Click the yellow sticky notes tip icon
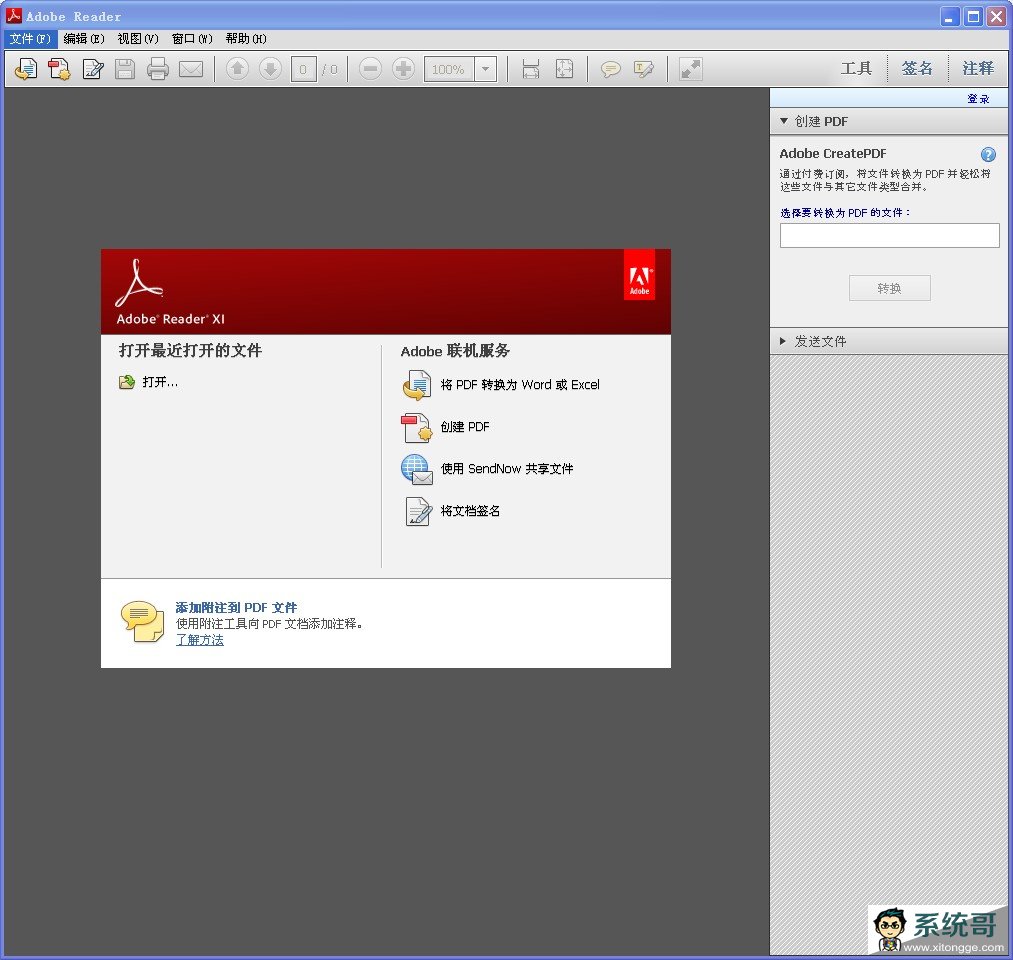 click(x=142, y=621)
